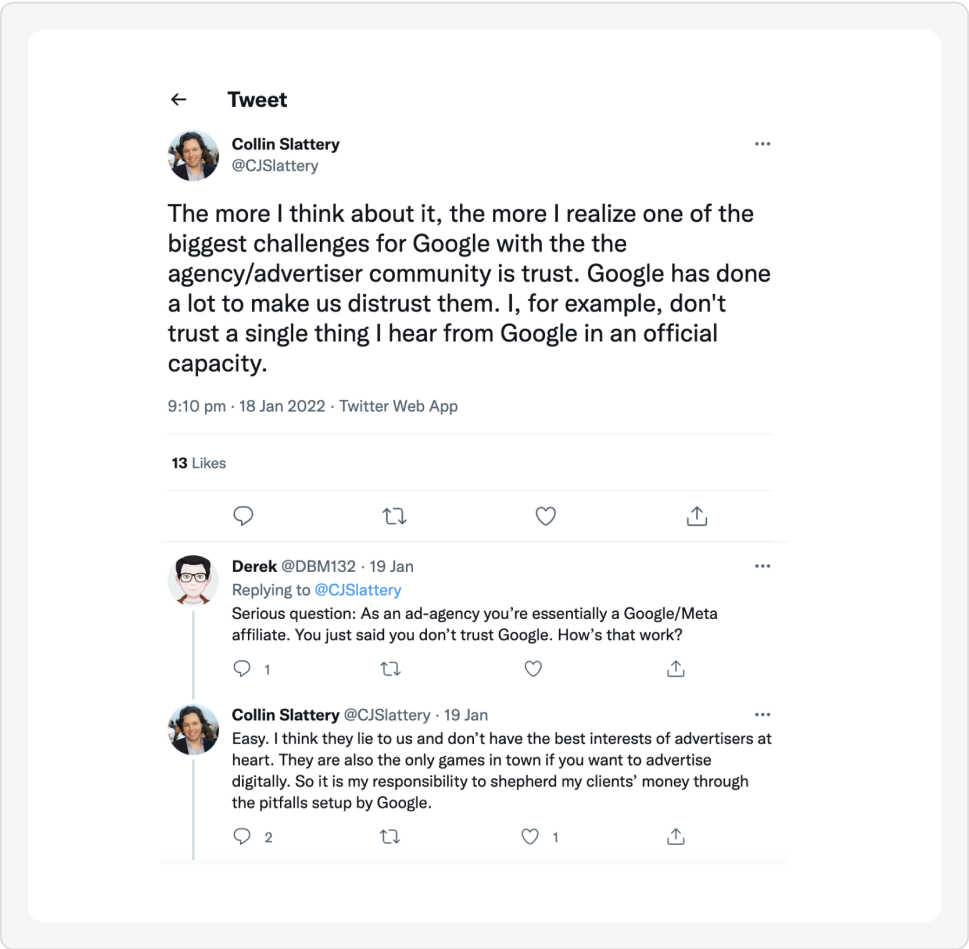The image size is (969, 949).
Task: View who liked the tweet via 13 Likes
Action: click(x=197, y=463)
